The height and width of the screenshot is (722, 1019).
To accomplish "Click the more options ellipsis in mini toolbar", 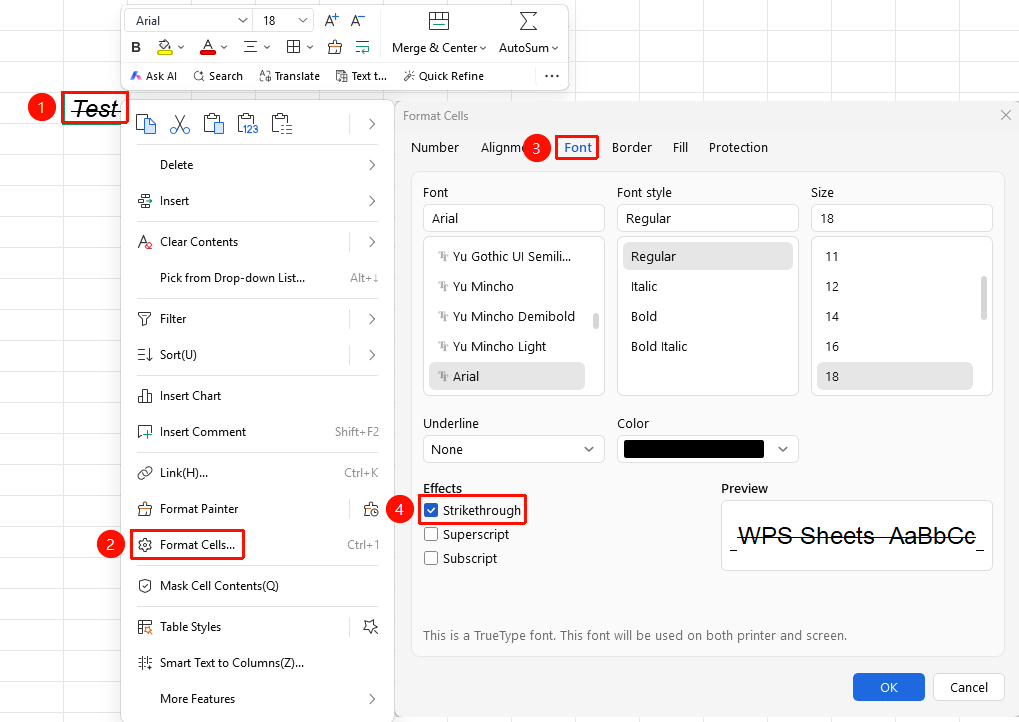I will 552,76.
